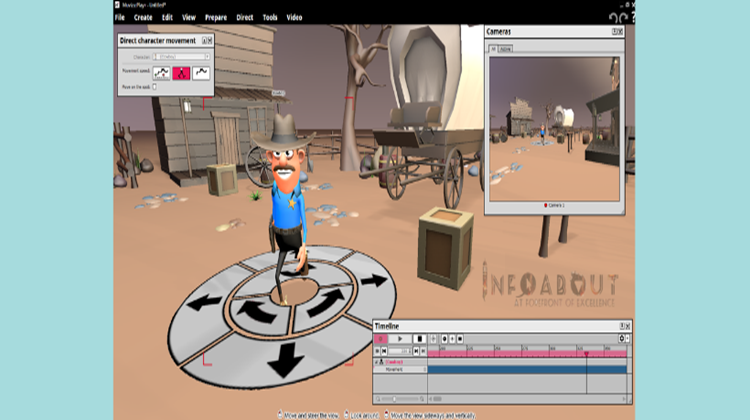Viewport: 750px width, 420px height.
Task: Click the timeline split marker icon
Action: 433,339
